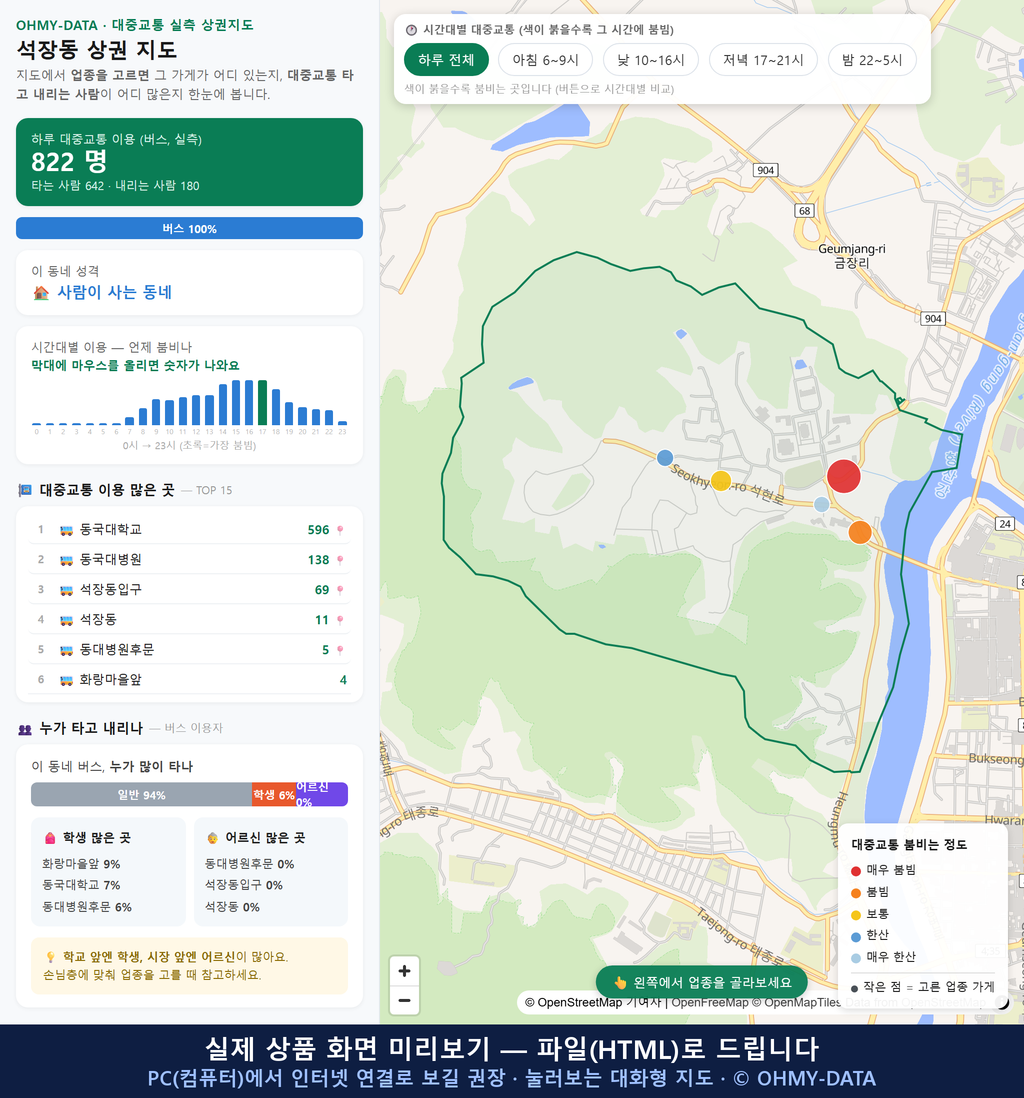This screenshot has height=1098, width=1024.
Task: Click the route 24 shield on map
Action: [x=1005, y=524]
